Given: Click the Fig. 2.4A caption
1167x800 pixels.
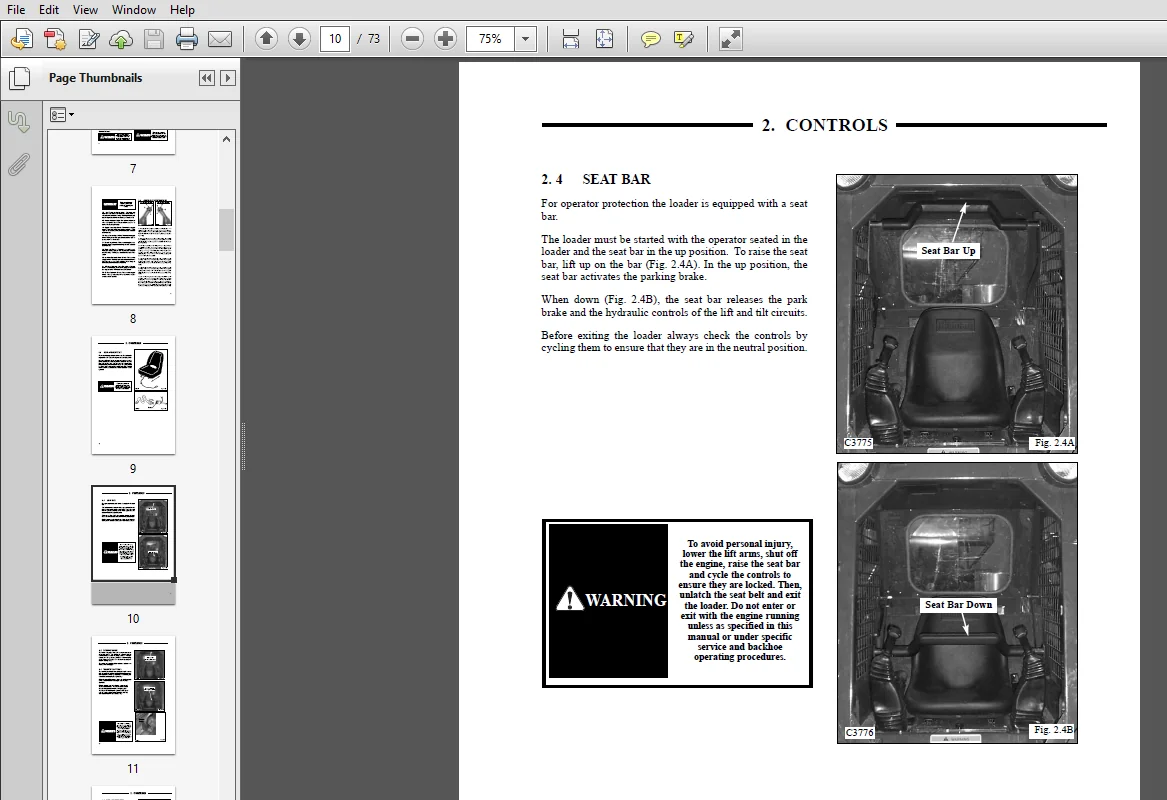Looking at the screenshot, I should click(1054, 443).
